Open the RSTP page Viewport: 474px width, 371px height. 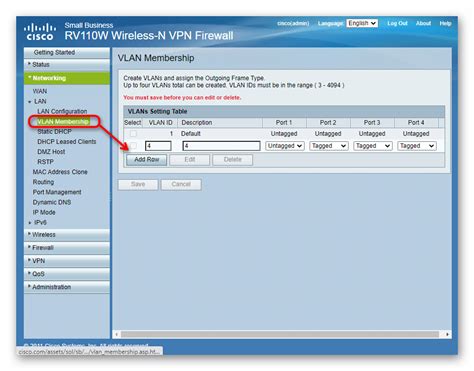click(x=45, y=162)
